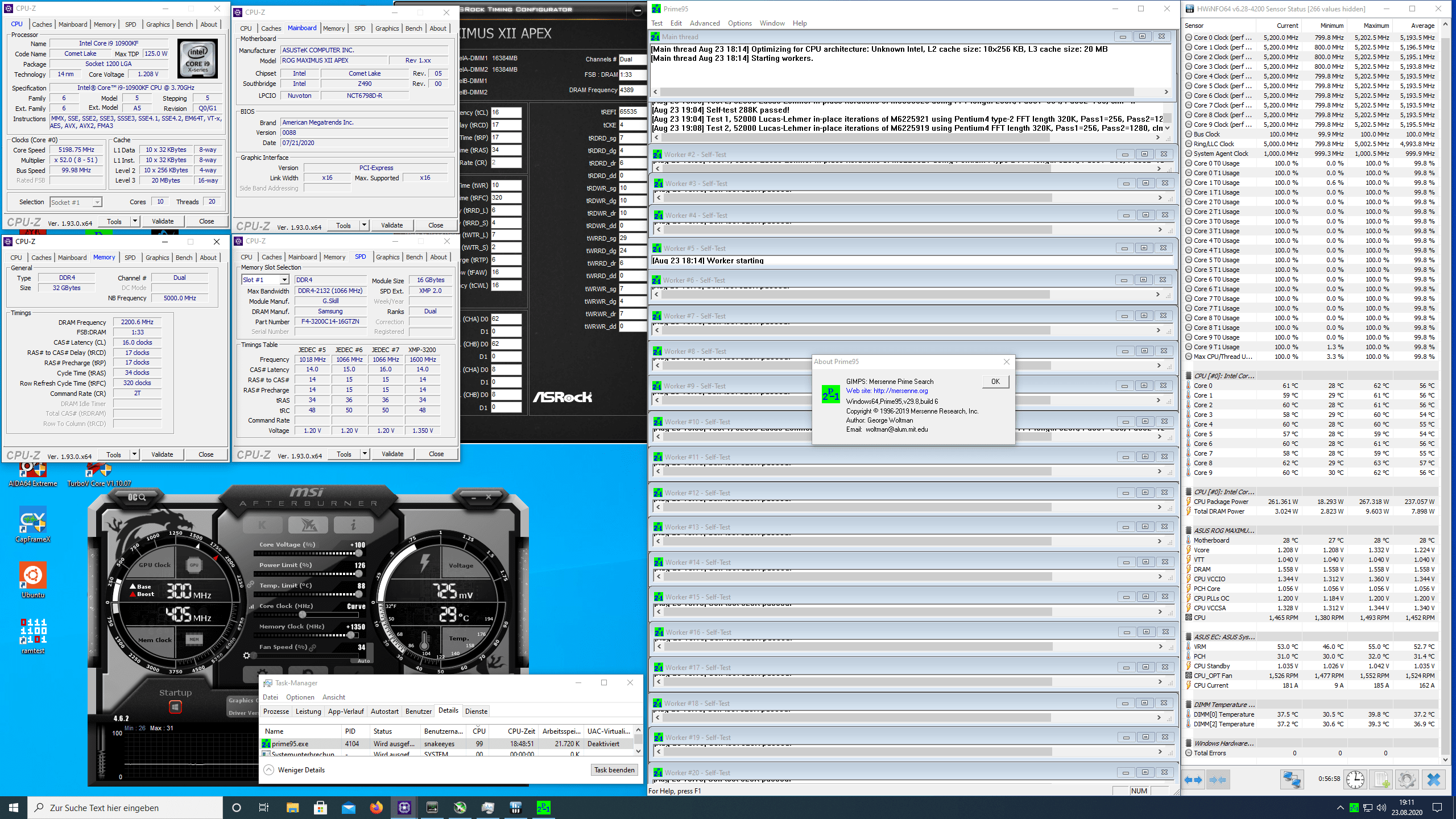Open Task View taskbar button

[264, 808]
